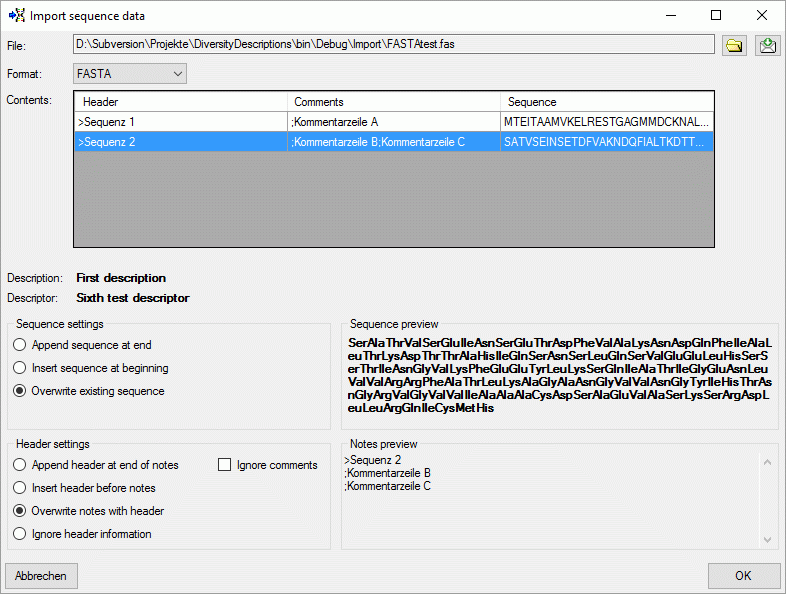
Task: Select Insert sequence at beginning option
Action: point(91,368)
